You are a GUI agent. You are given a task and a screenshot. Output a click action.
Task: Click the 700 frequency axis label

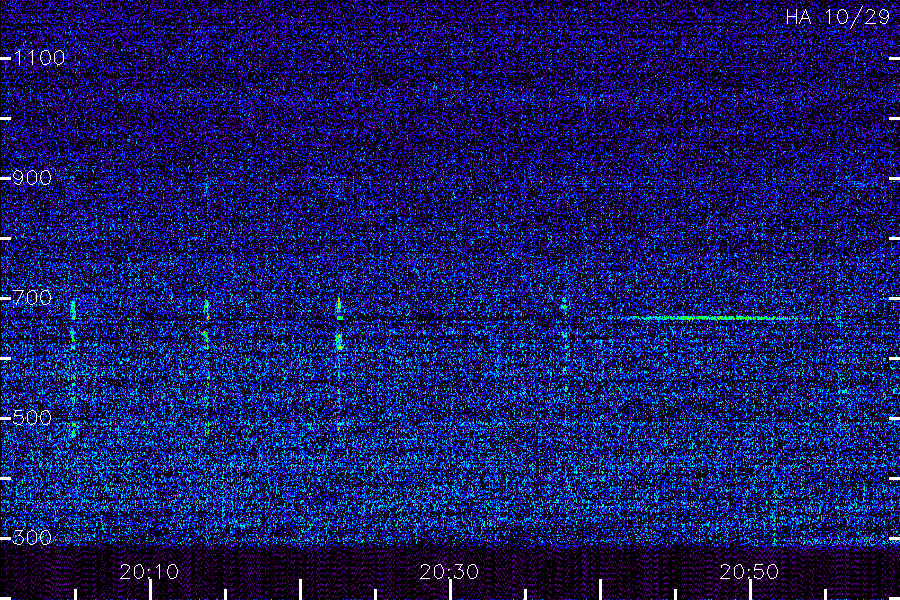[x=32, y=298]
